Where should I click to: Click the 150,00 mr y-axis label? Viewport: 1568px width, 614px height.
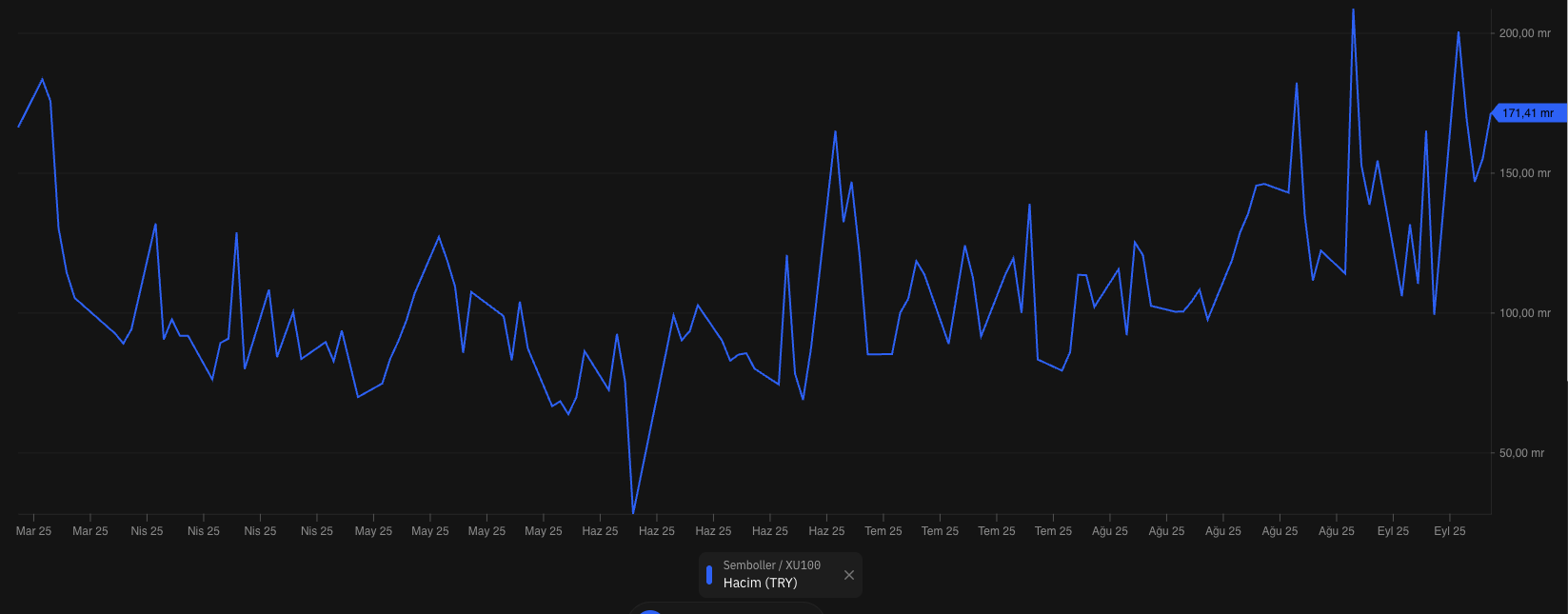[x=1524, y=173]
